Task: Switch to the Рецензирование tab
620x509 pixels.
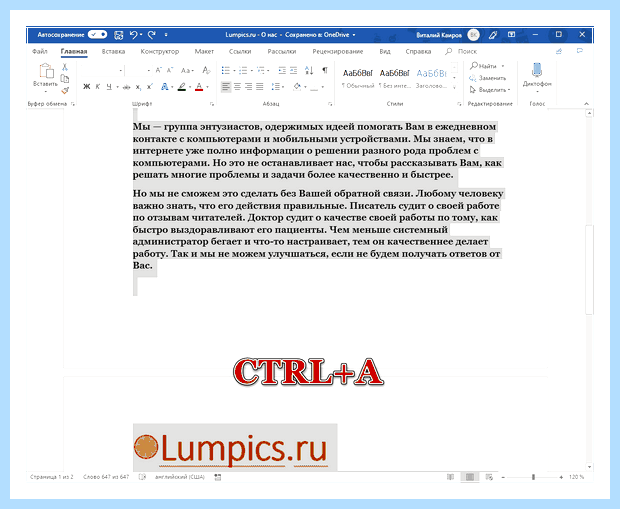Action: [338, 51]
